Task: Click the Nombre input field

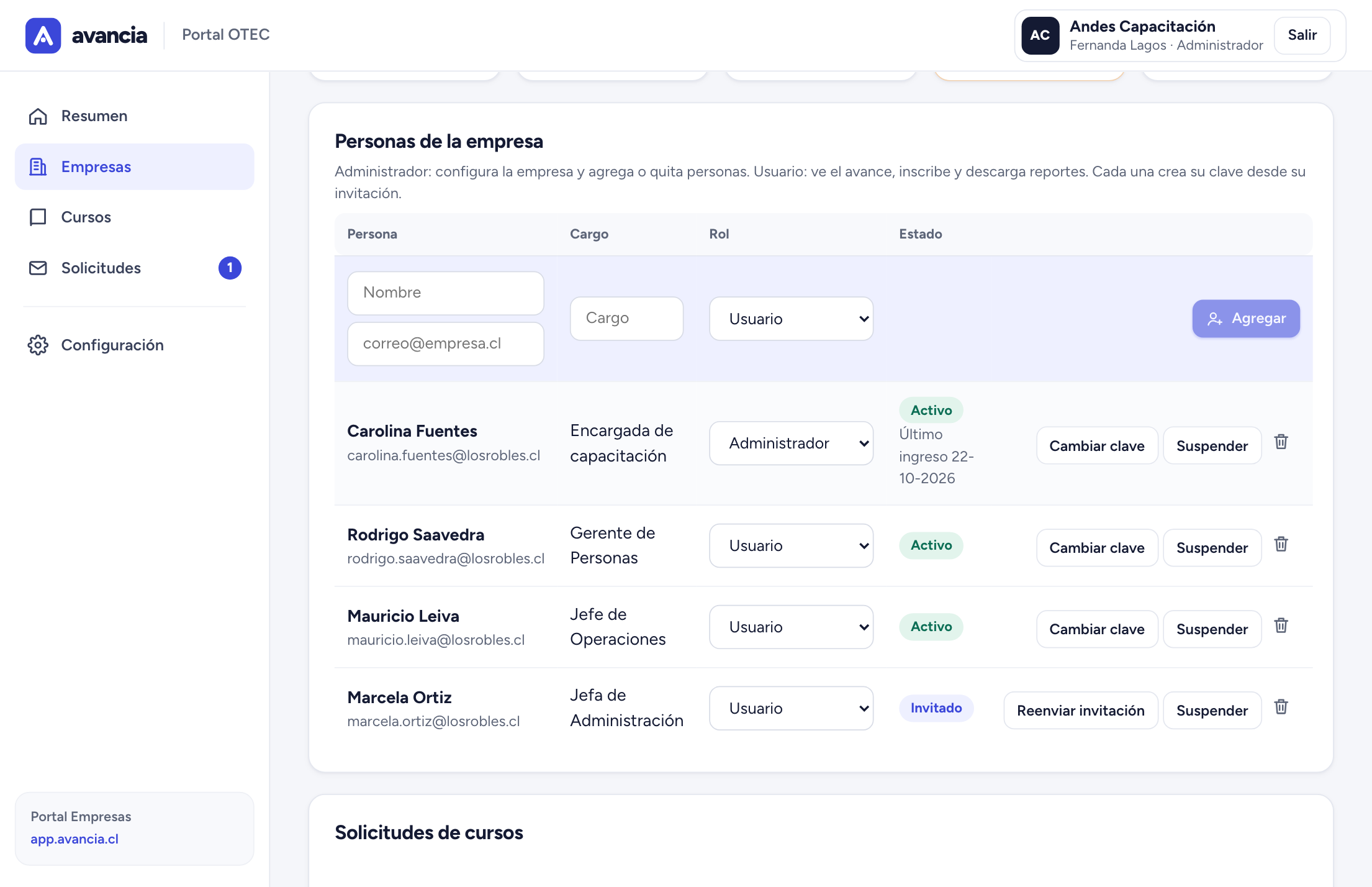Action: click(446, 293)
